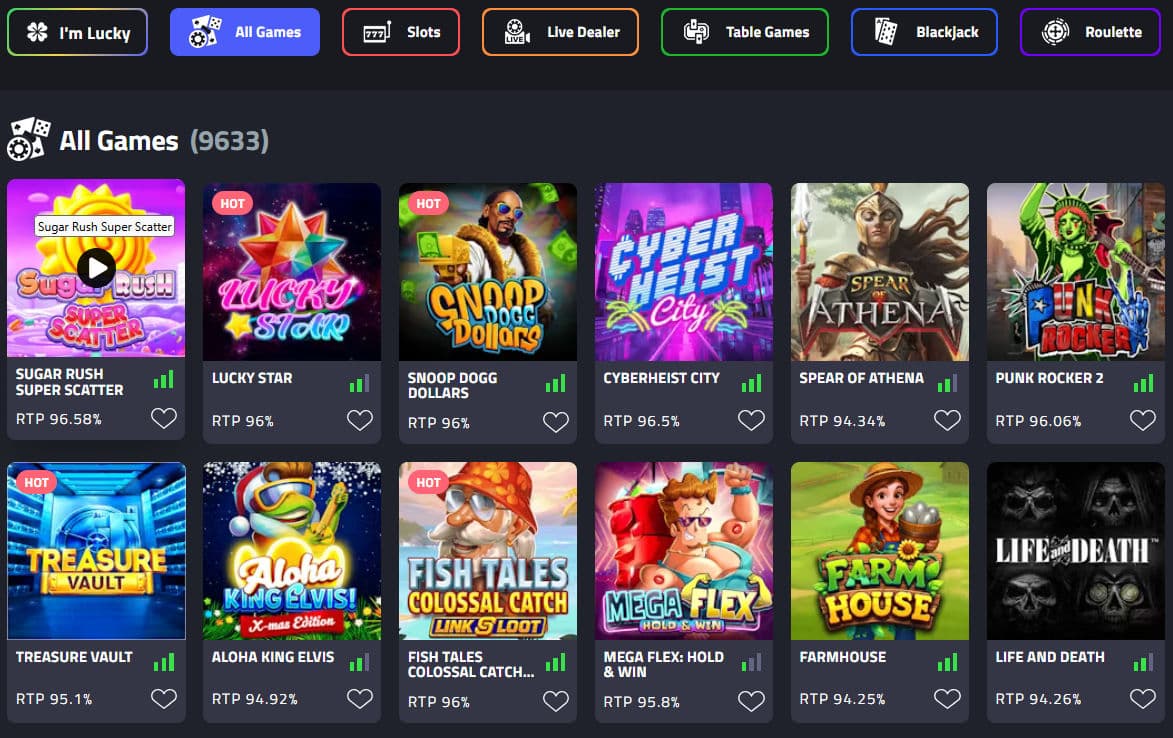Image resolution: width=1173 pixels, height=738 pixels.
Task: Go to the Blackjack category
Action: pyautogui.click(x=924, y=32)
